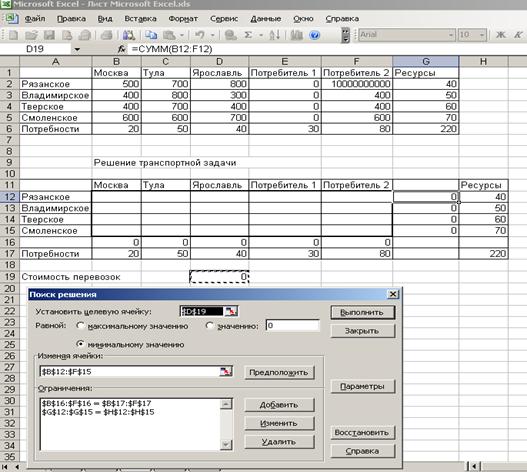This screenshot has height=472, width=527.
Task: Click the Copy toolbar icon
Action: [x=151, y=35]
